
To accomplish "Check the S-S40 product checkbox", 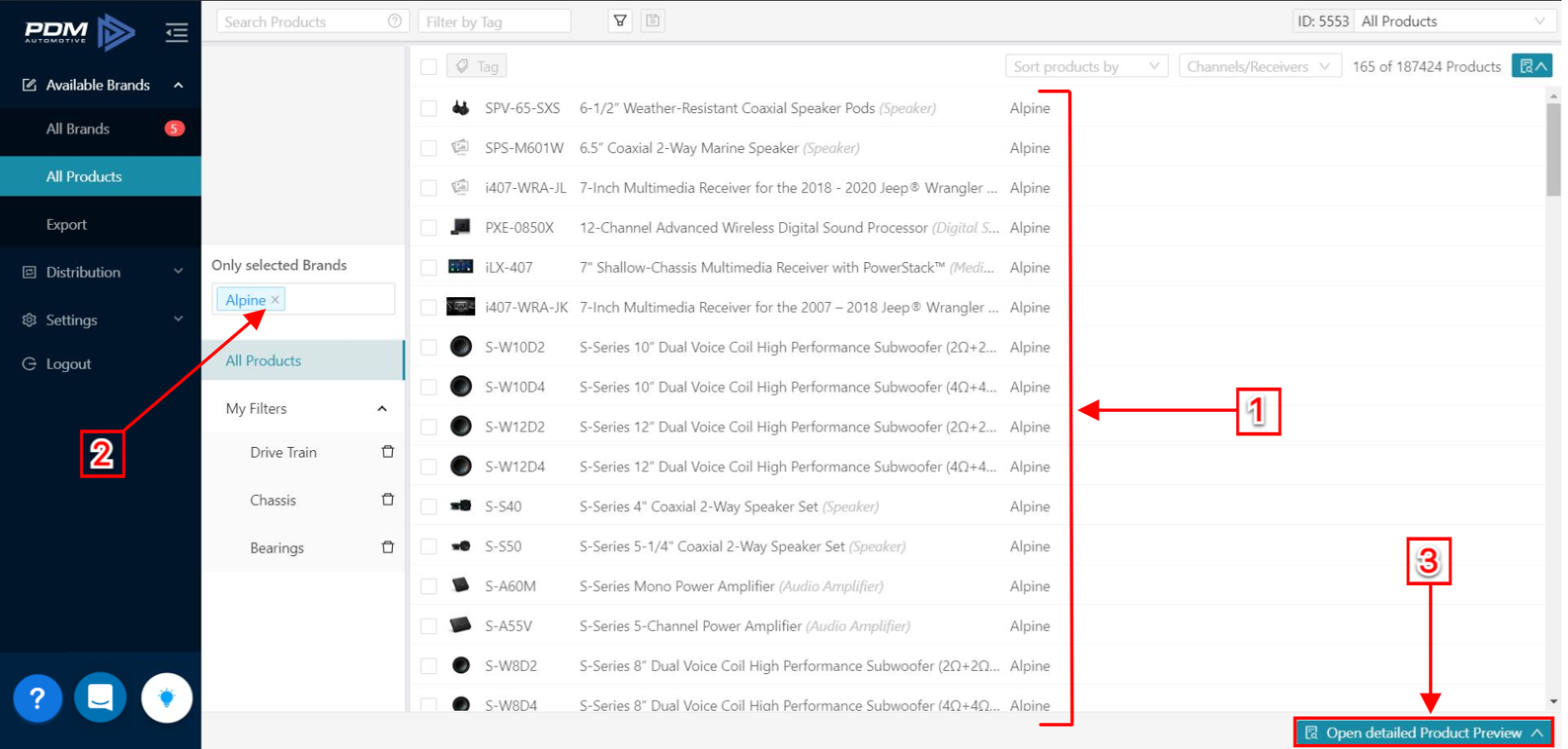I will coord(429,507).
